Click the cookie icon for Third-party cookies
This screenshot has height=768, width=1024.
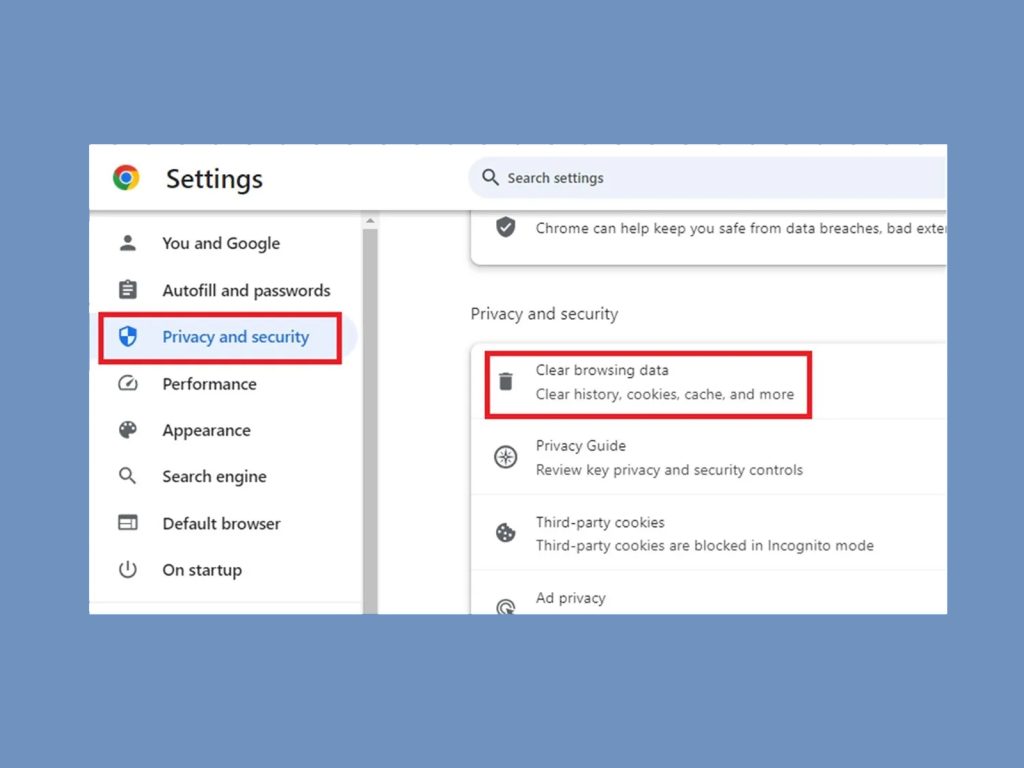505,533
